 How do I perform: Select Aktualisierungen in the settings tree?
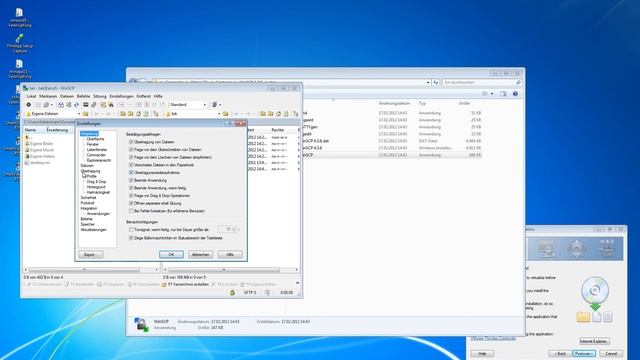[93, 230]
